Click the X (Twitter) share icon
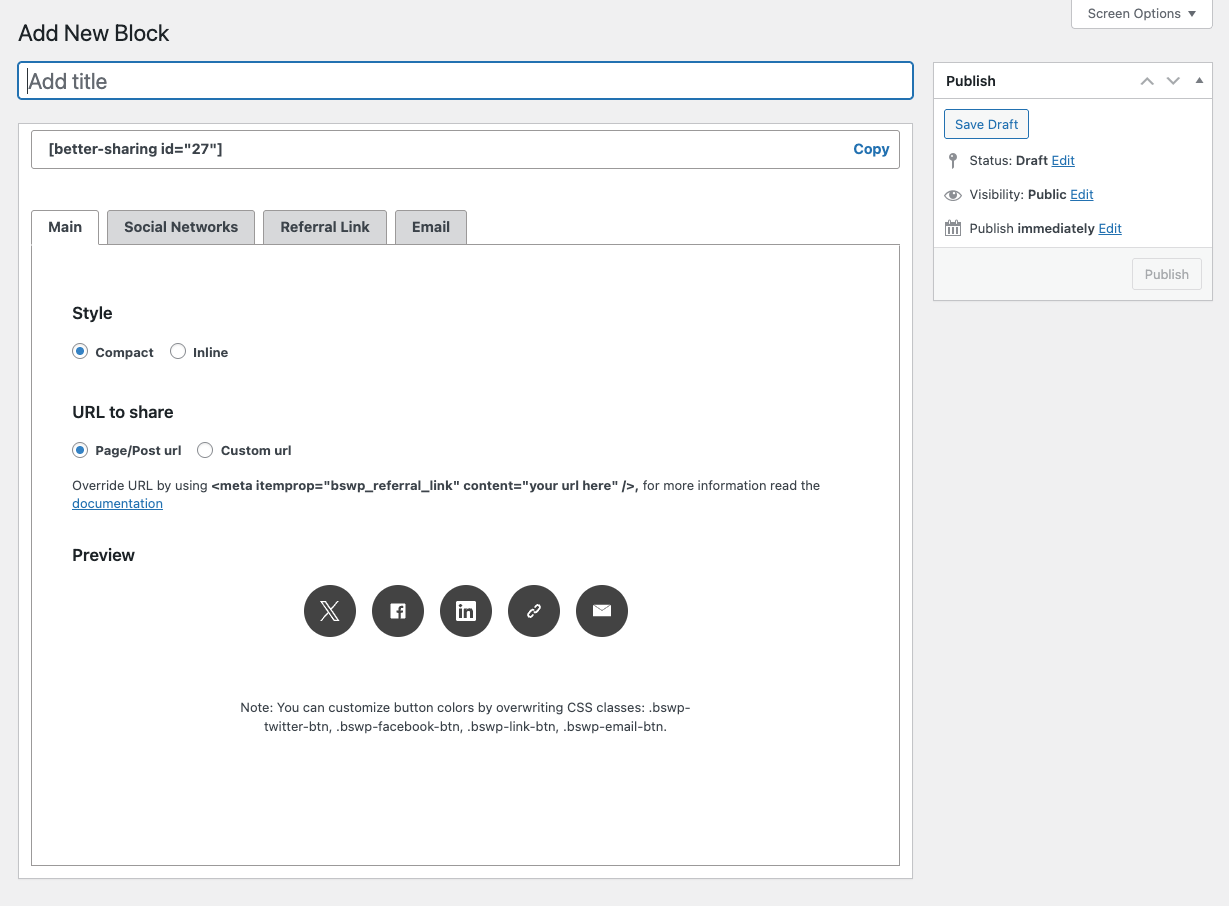 (330, 611)
